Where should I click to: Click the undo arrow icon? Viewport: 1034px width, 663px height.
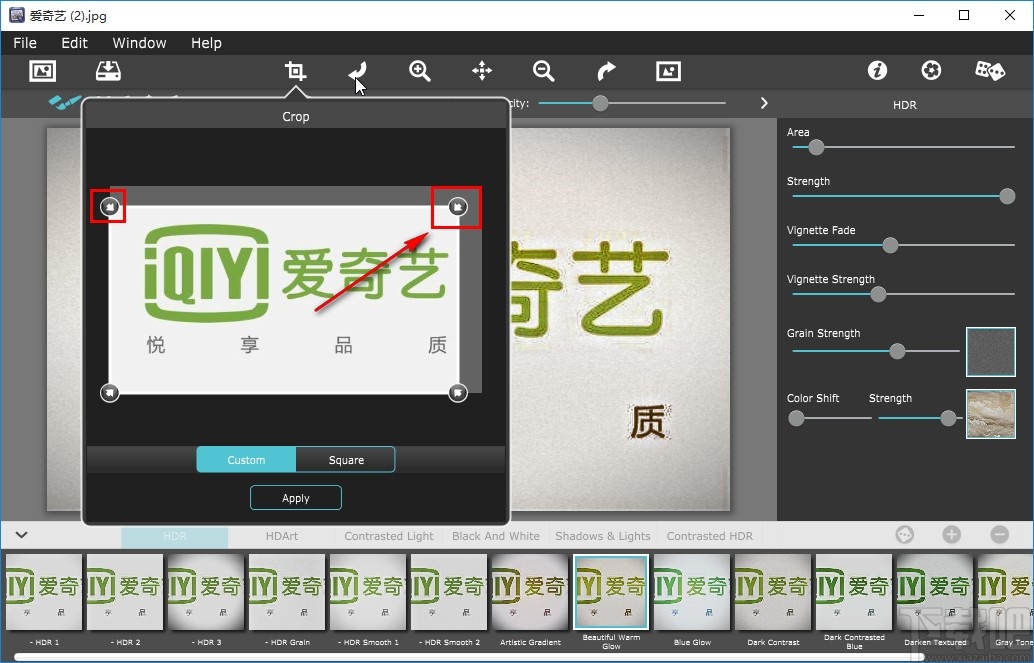point(357,71)
